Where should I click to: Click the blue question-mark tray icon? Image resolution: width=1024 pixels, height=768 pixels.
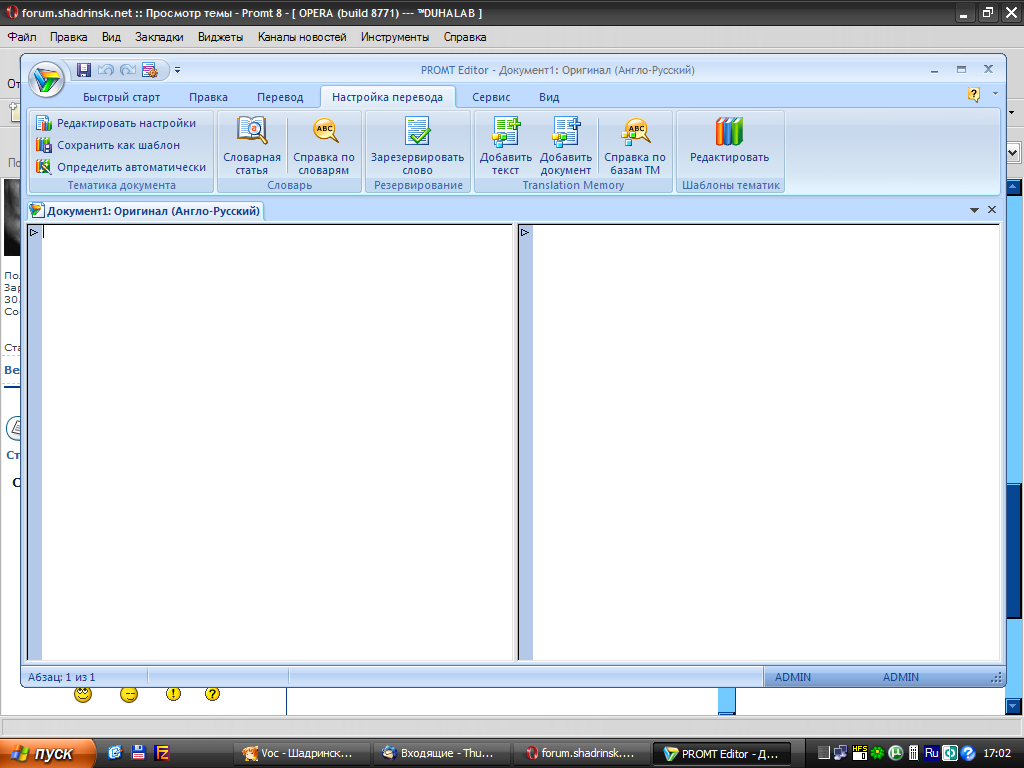click(968, 753)
